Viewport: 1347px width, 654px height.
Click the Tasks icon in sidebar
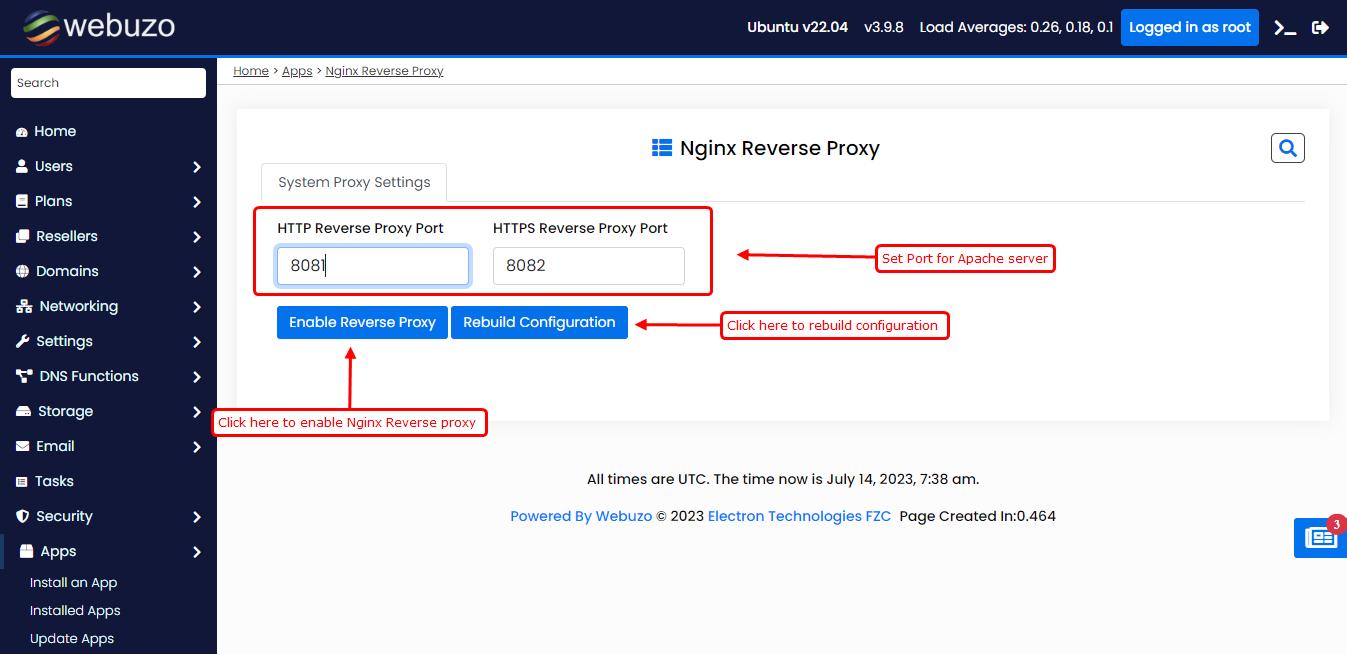click(22, 482)
